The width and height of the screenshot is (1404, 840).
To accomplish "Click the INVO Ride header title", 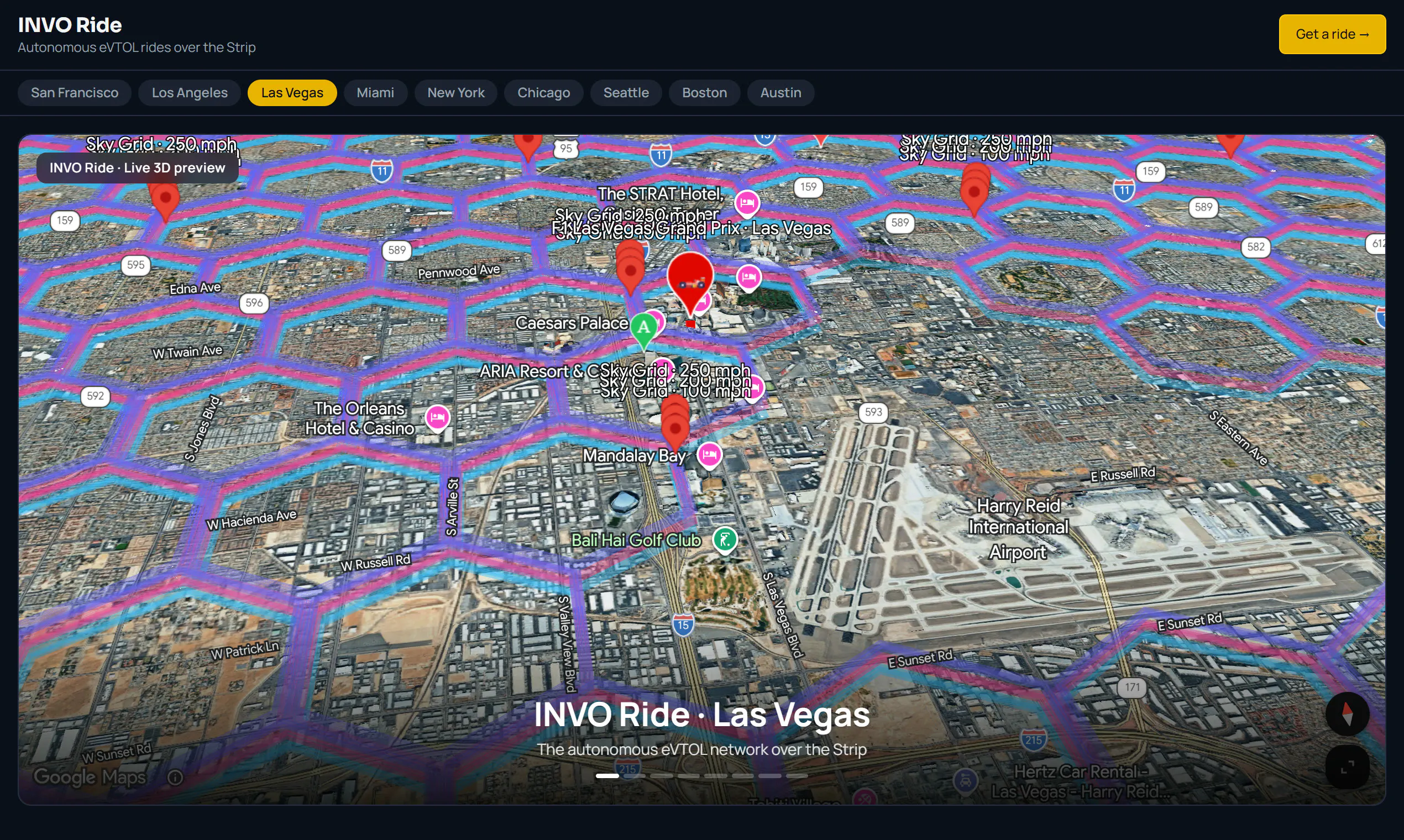I will [x=70, y=25].
